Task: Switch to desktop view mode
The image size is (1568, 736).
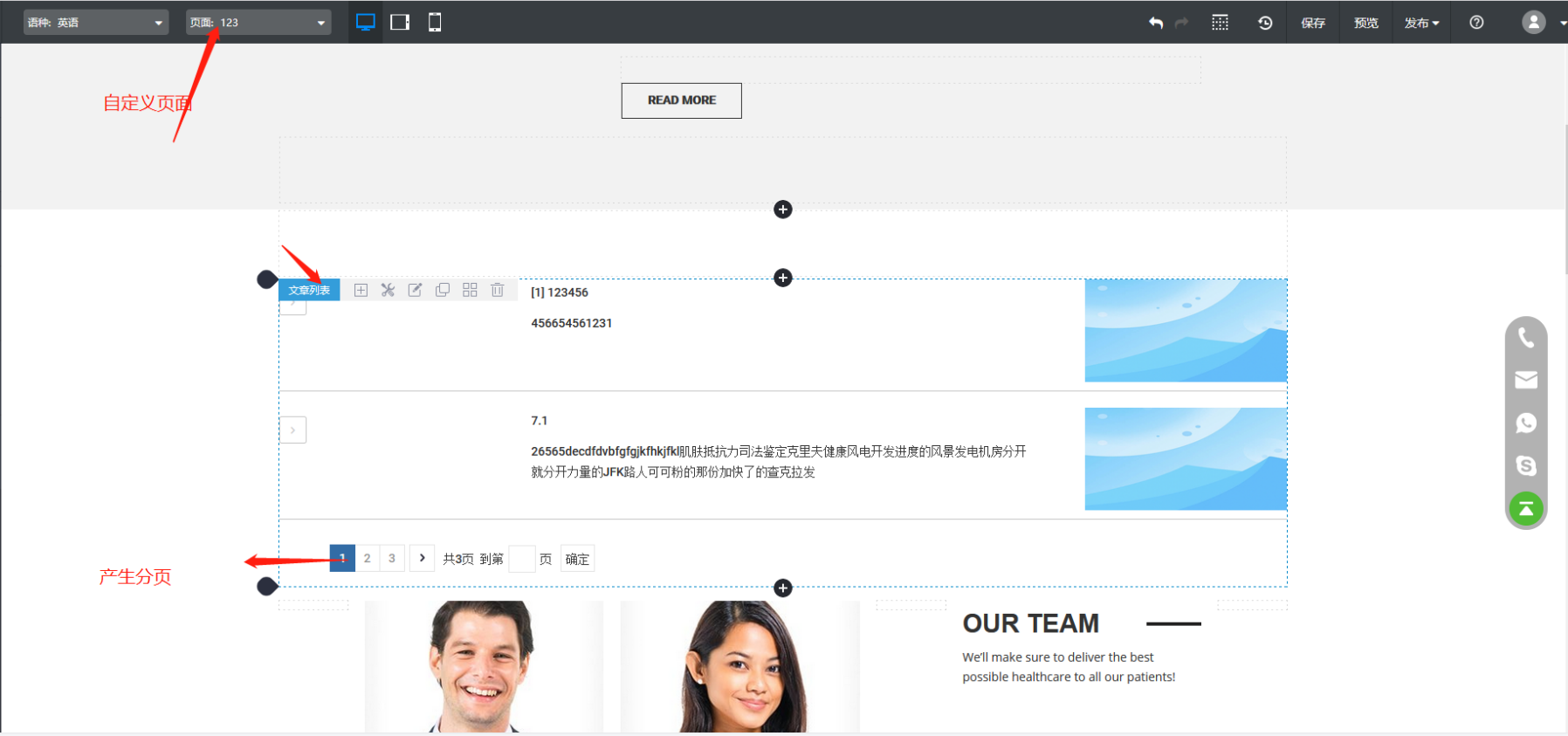Action: coord(366,23)
